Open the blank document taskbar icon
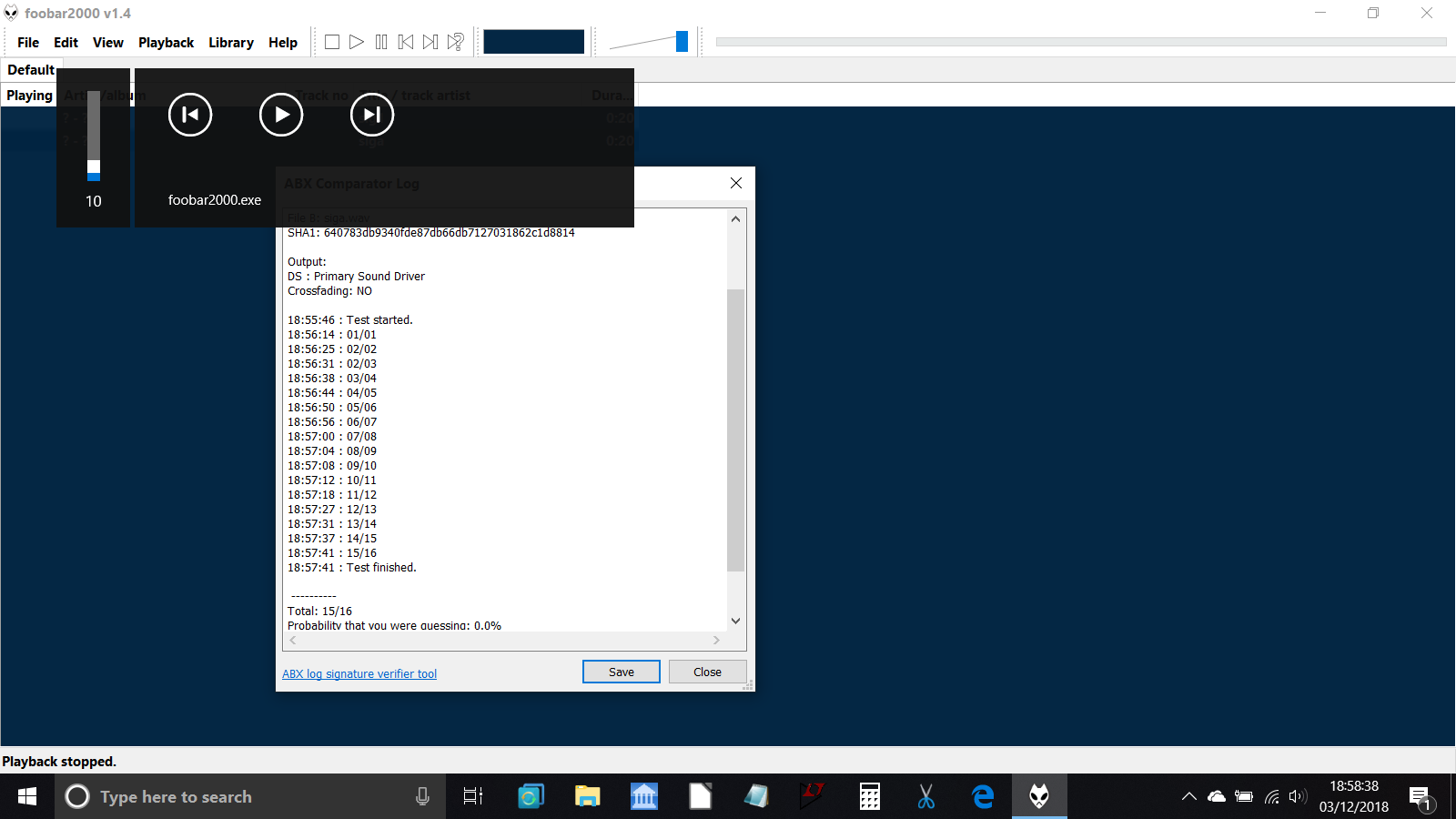 coord(700,796)
